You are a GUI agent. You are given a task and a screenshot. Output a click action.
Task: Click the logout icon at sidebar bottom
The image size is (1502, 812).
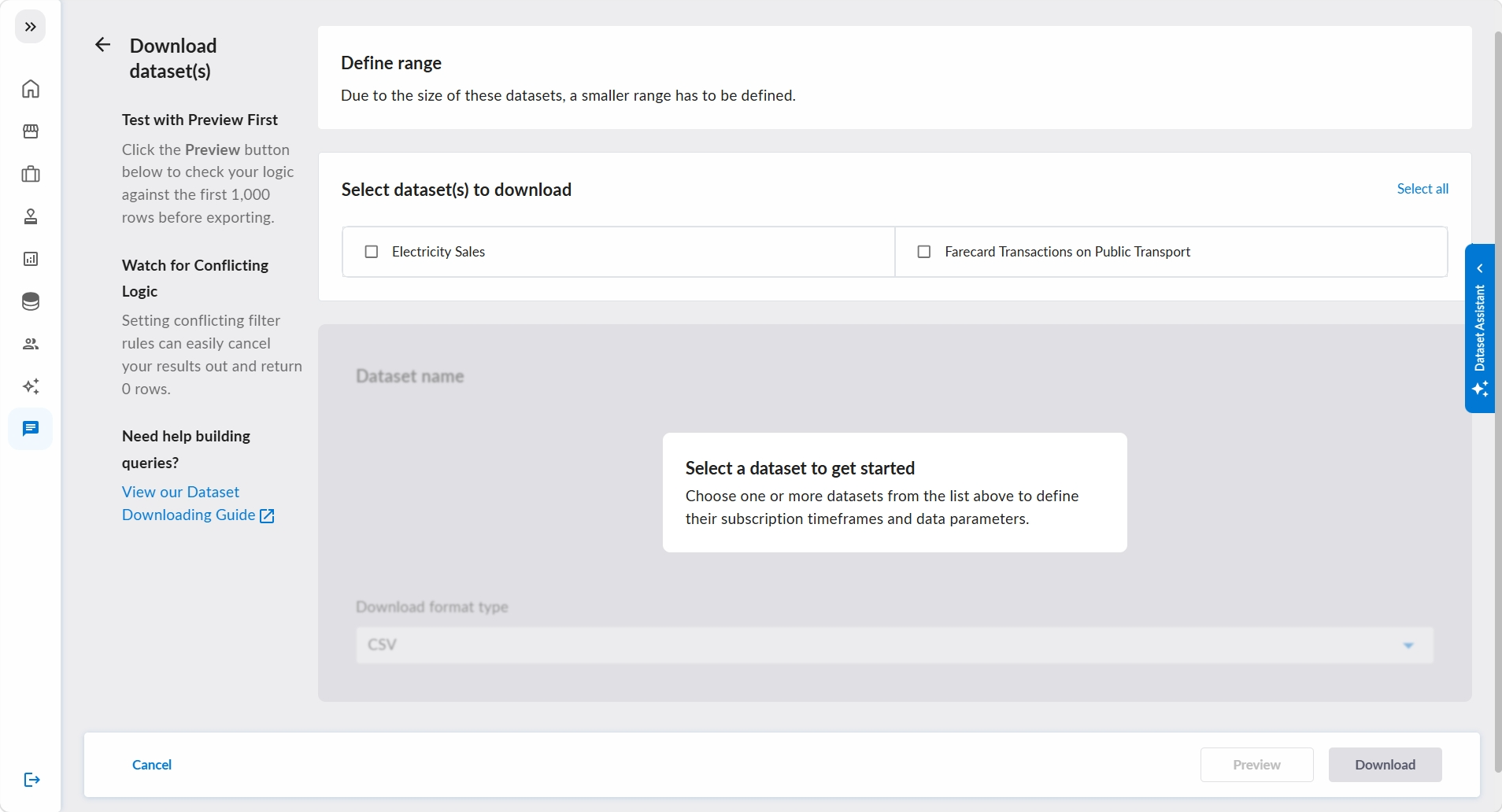pos(31,780)
